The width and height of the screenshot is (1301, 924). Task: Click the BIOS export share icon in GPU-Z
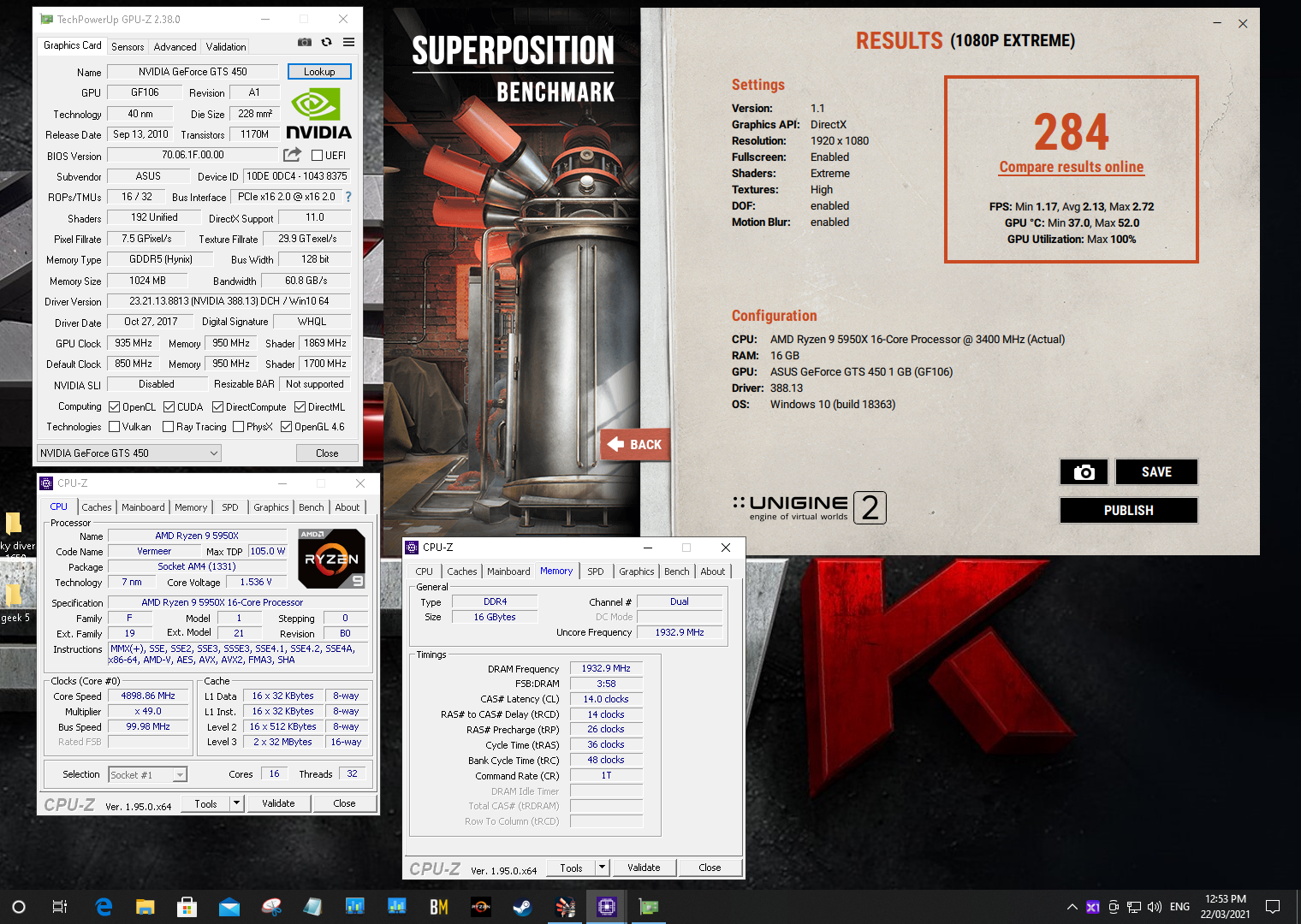pos(293,155)
